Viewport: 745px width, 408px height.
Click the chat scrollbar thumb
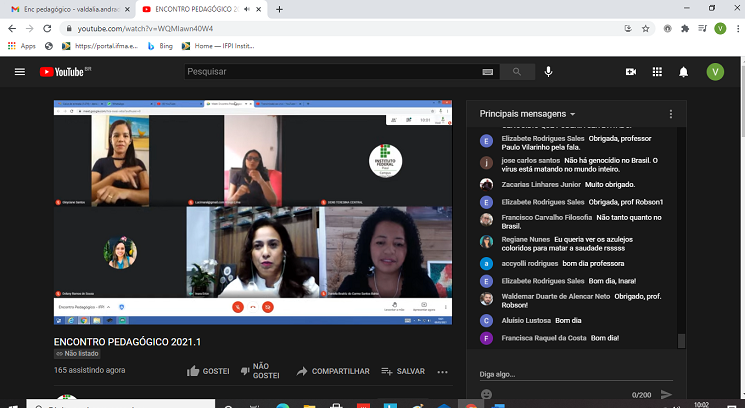tap(681, 341)
